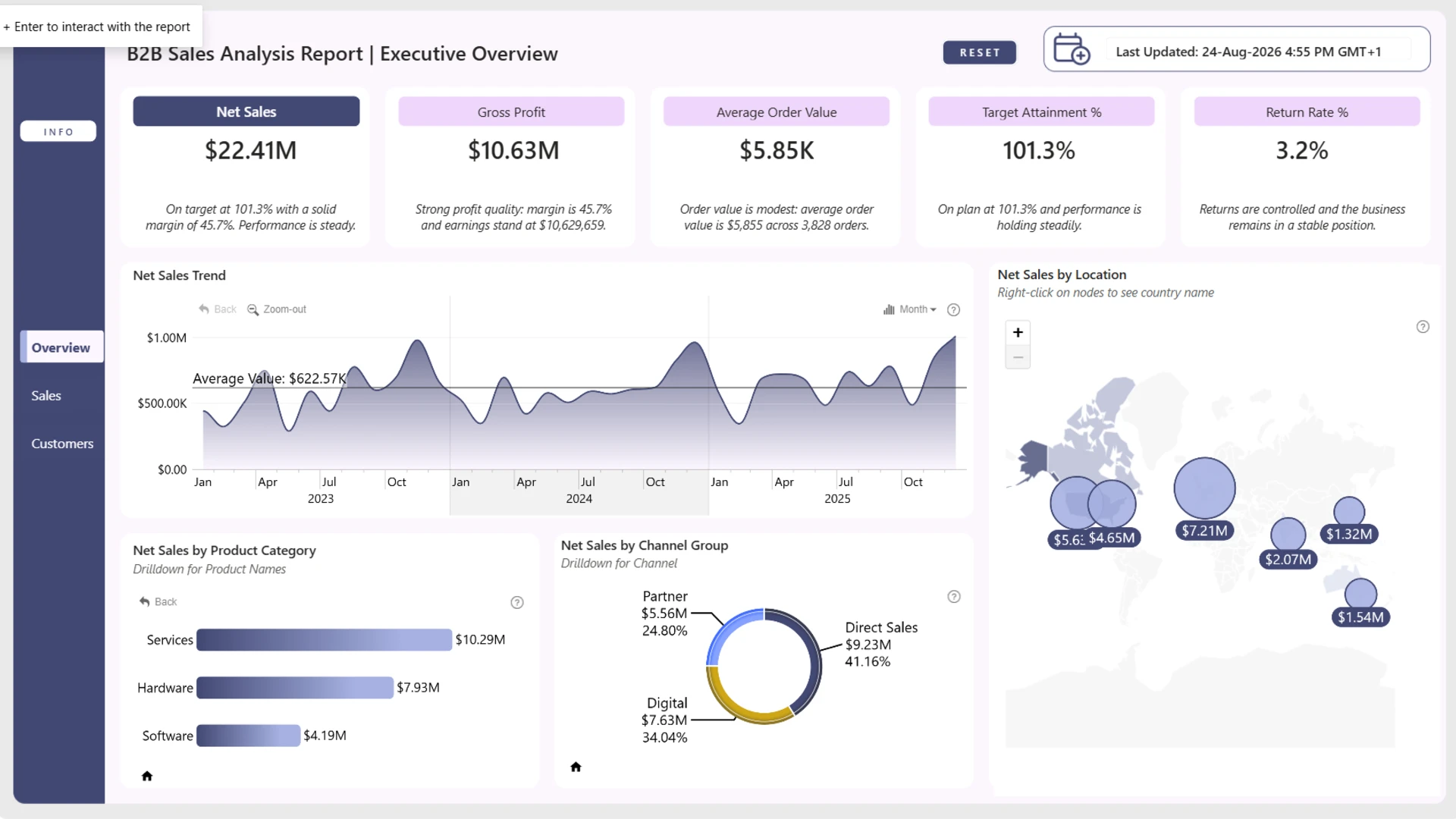Zoom in on the map with plus button
The height and width of the screenshot is (819, 1456).
(x=1018, y=332)
